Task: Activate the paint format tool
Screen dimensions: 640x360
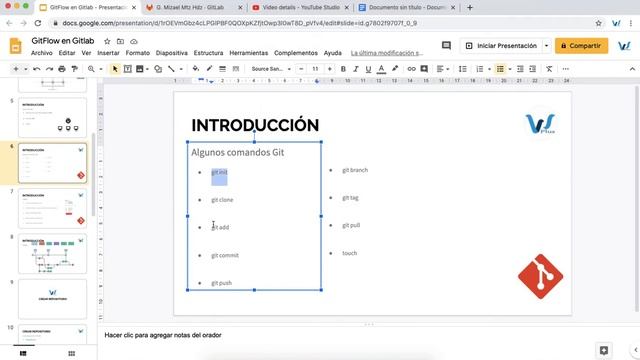Action: [x=74, y=69]
